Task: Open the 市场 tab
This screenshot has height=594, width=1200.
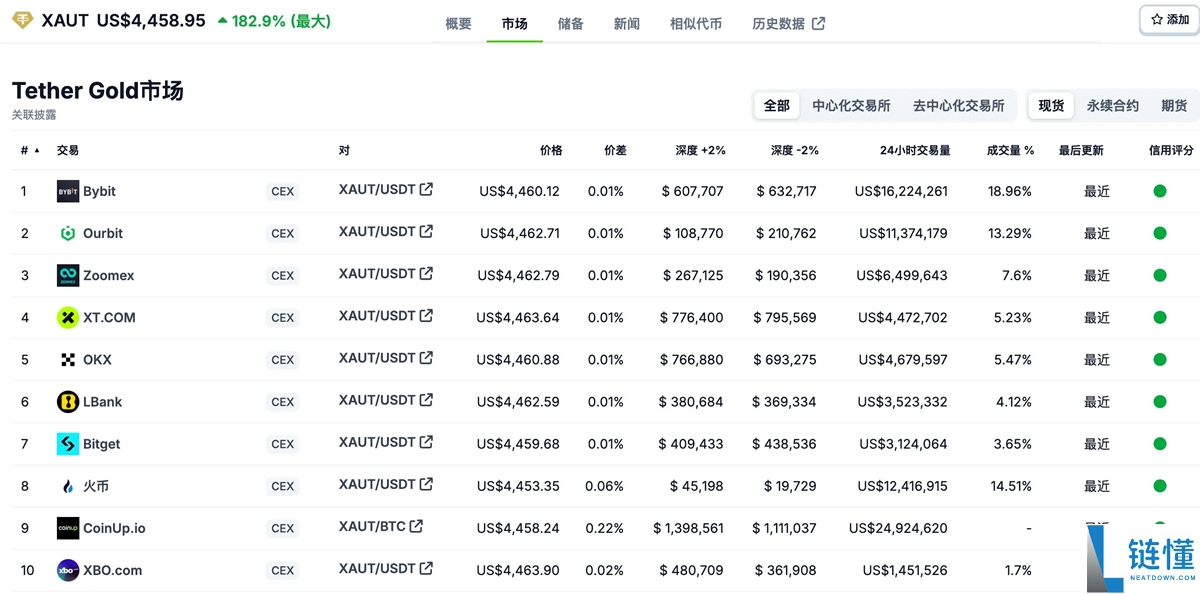Action: pos(515,23)
